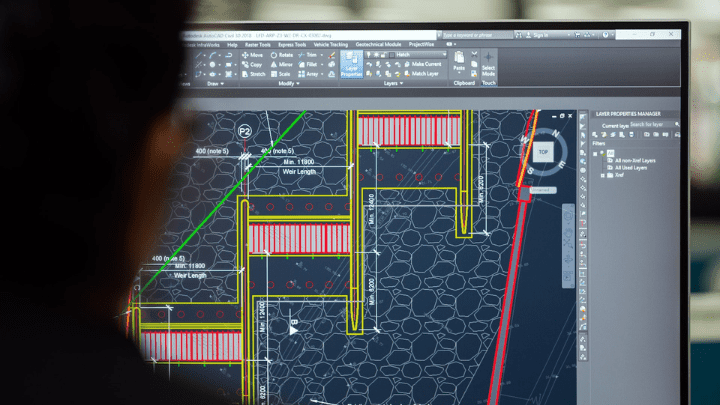This screenshot has height=405, width=720.
Task: Activate the Rotate tool
Action: coord(282,55)
